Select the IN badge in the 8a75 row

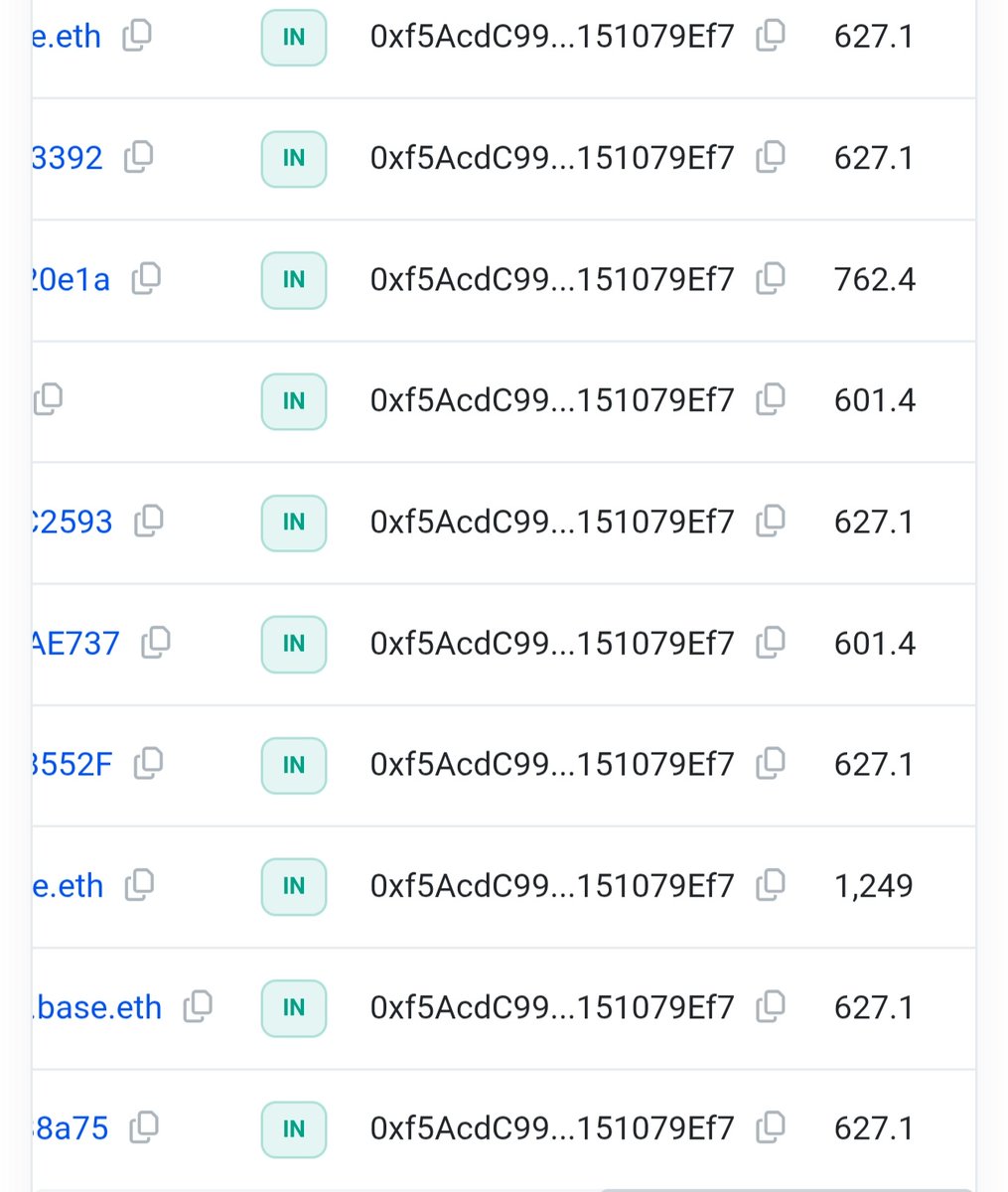tap(294, 1128)
